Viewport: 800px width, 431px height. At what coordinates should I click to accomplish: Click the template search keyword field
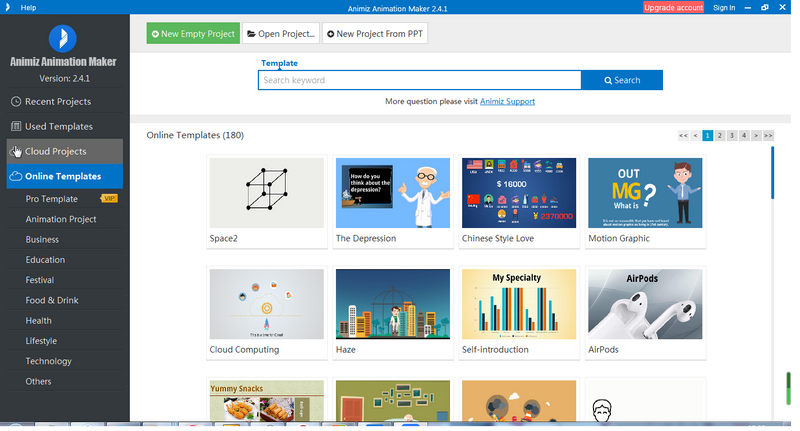pyautogui.click(x=418, y=81)
